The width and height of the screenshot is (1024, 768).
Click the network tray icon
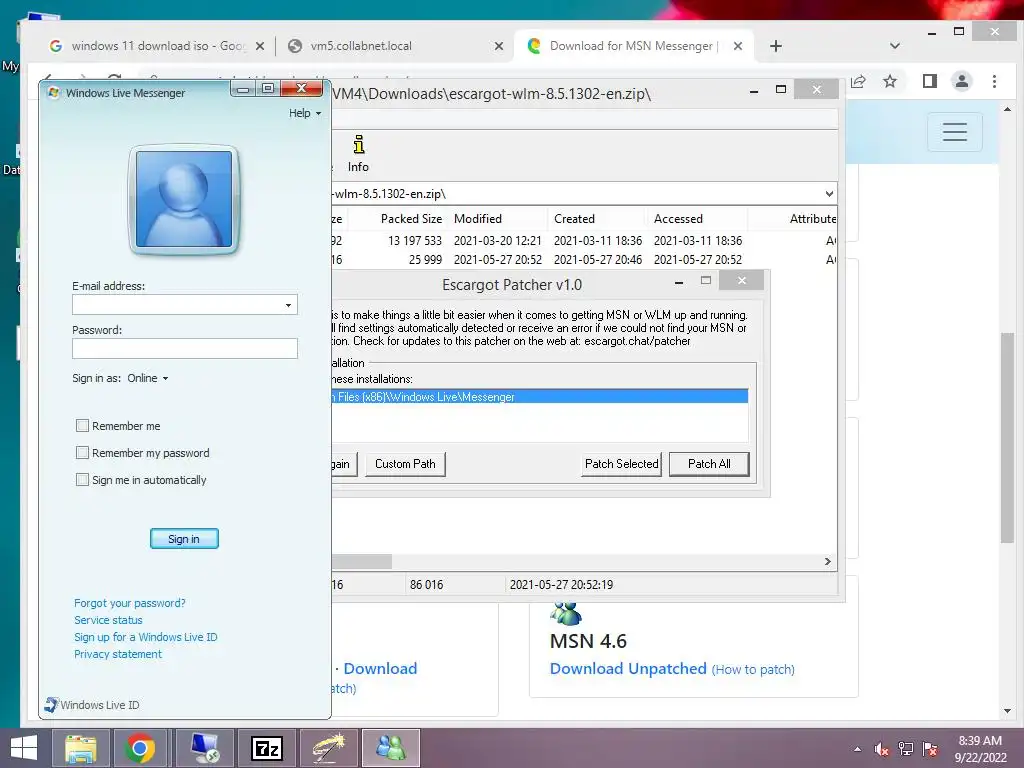click(906, 749)
